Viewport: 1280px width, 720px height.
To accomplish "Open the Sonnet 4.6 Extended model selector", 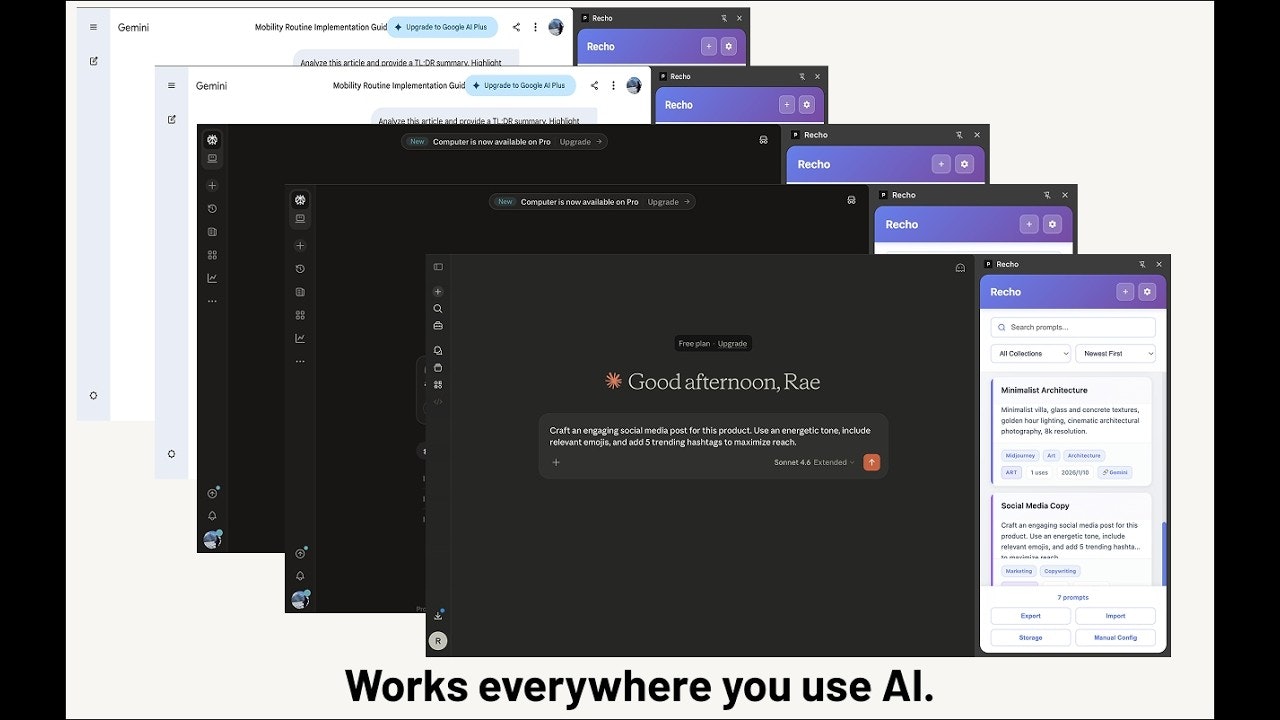I will pos(815,462).
